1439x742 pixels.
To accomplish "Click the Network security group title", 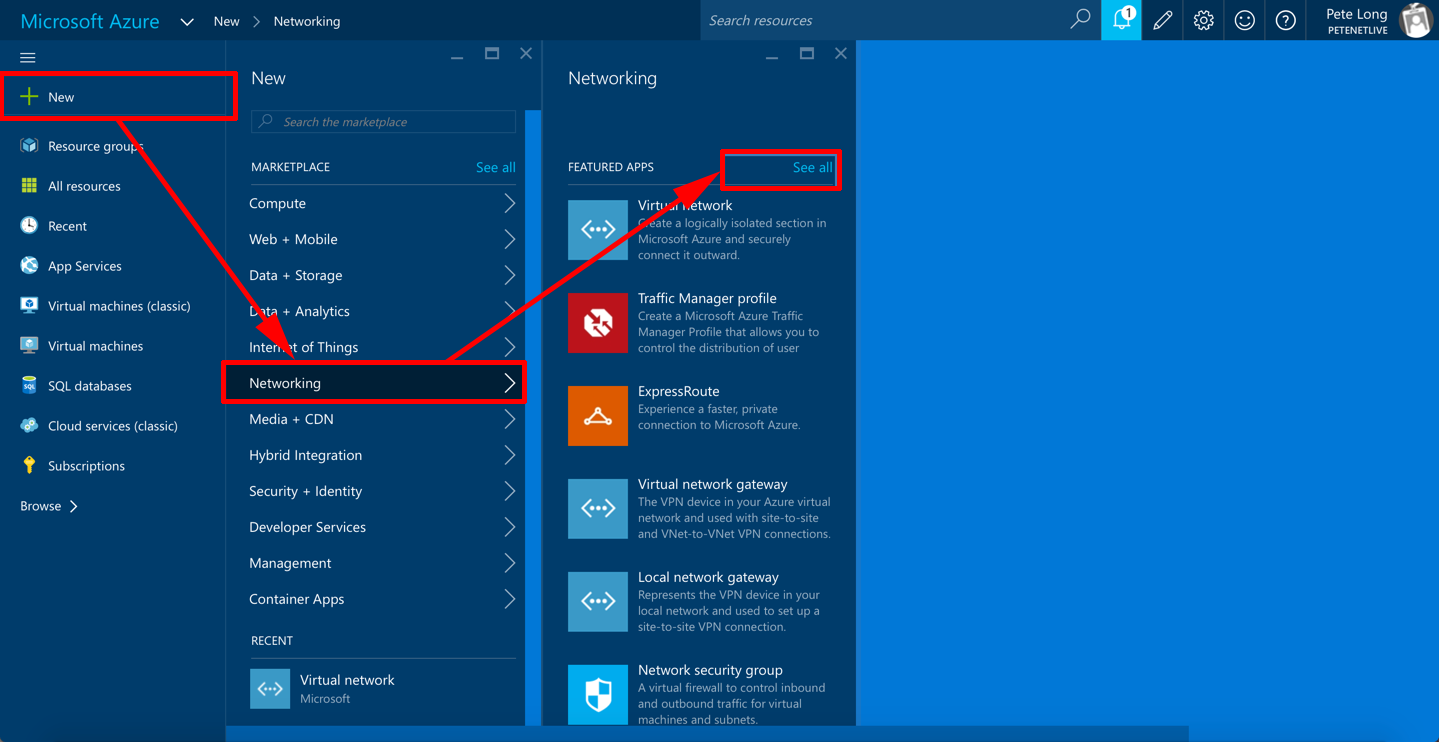I will [x=710, y=670].
